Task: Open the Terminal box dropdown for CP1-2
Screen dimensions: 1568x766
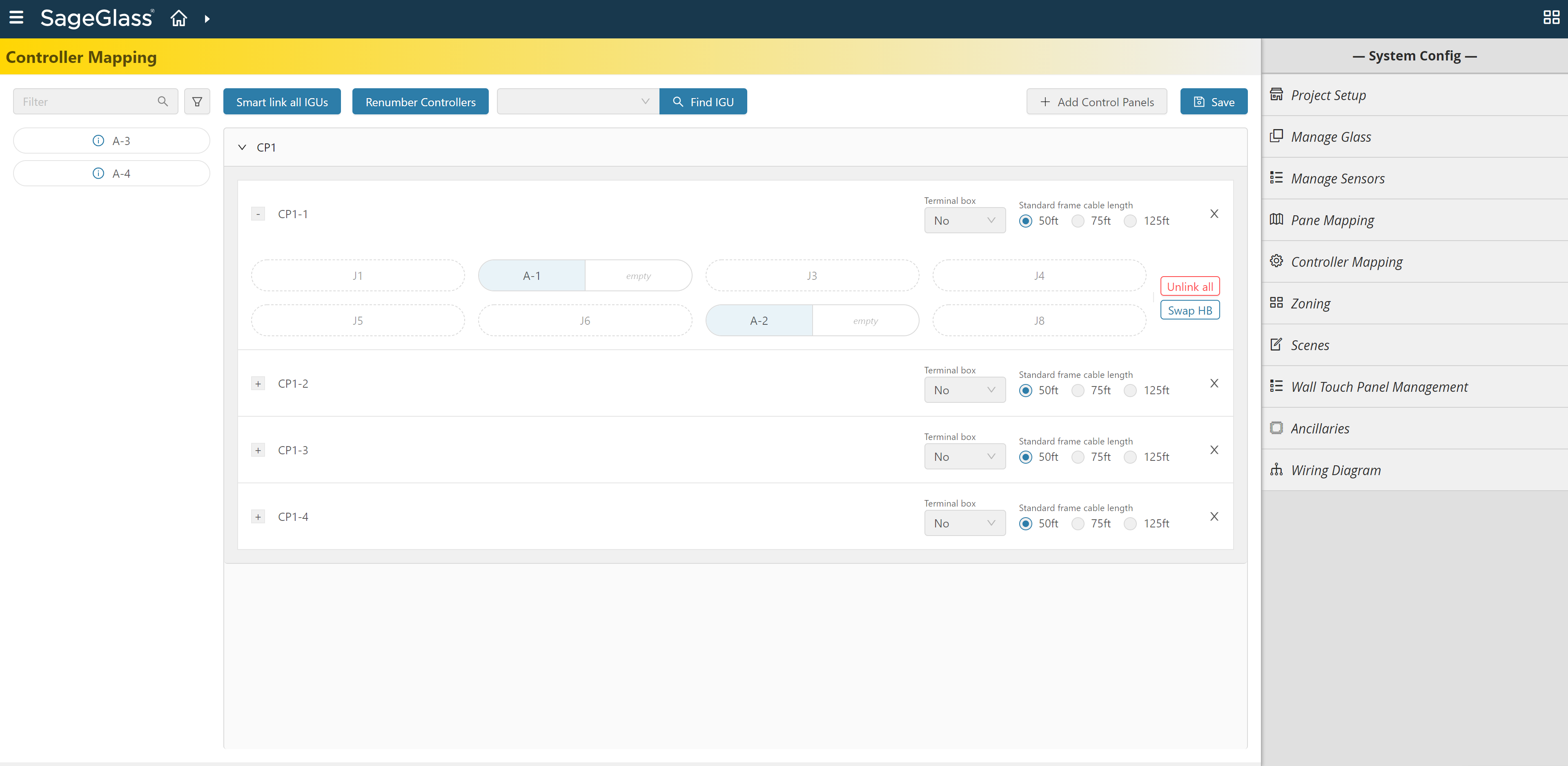Action: [965, 390]
